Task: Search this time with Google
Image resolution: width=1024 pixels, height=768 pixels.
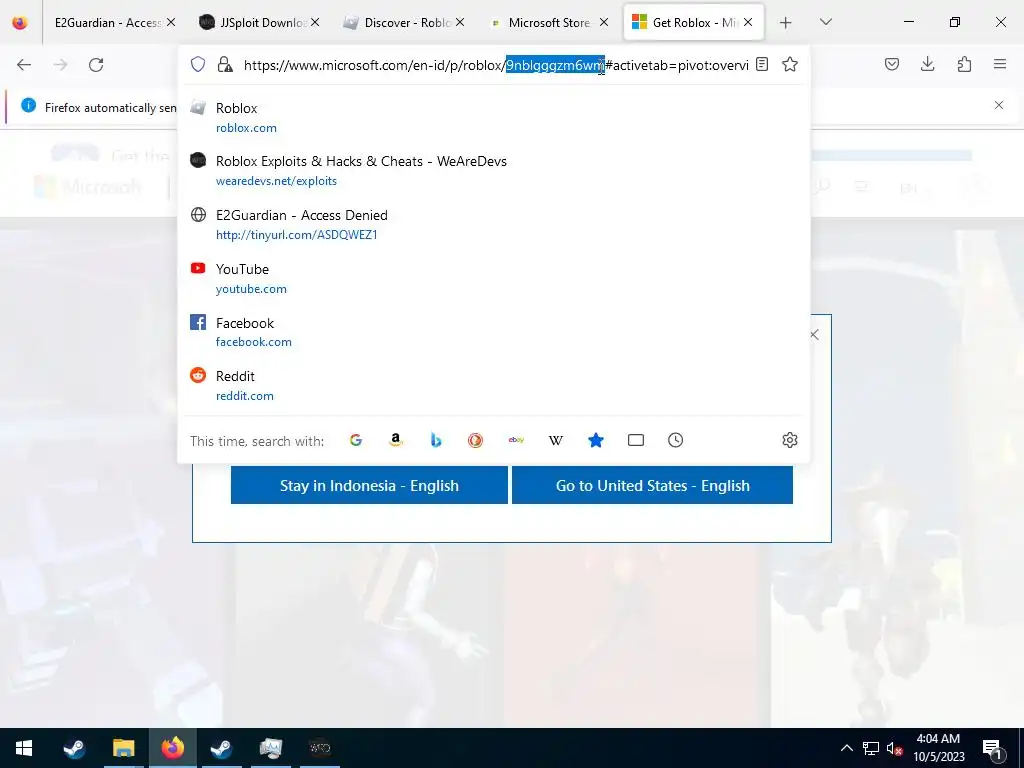Action: (x=356, y=440)
